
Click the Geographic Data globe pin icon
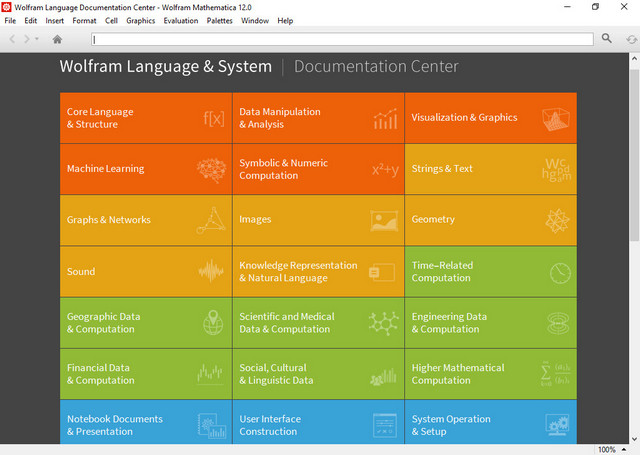[212, 323]
